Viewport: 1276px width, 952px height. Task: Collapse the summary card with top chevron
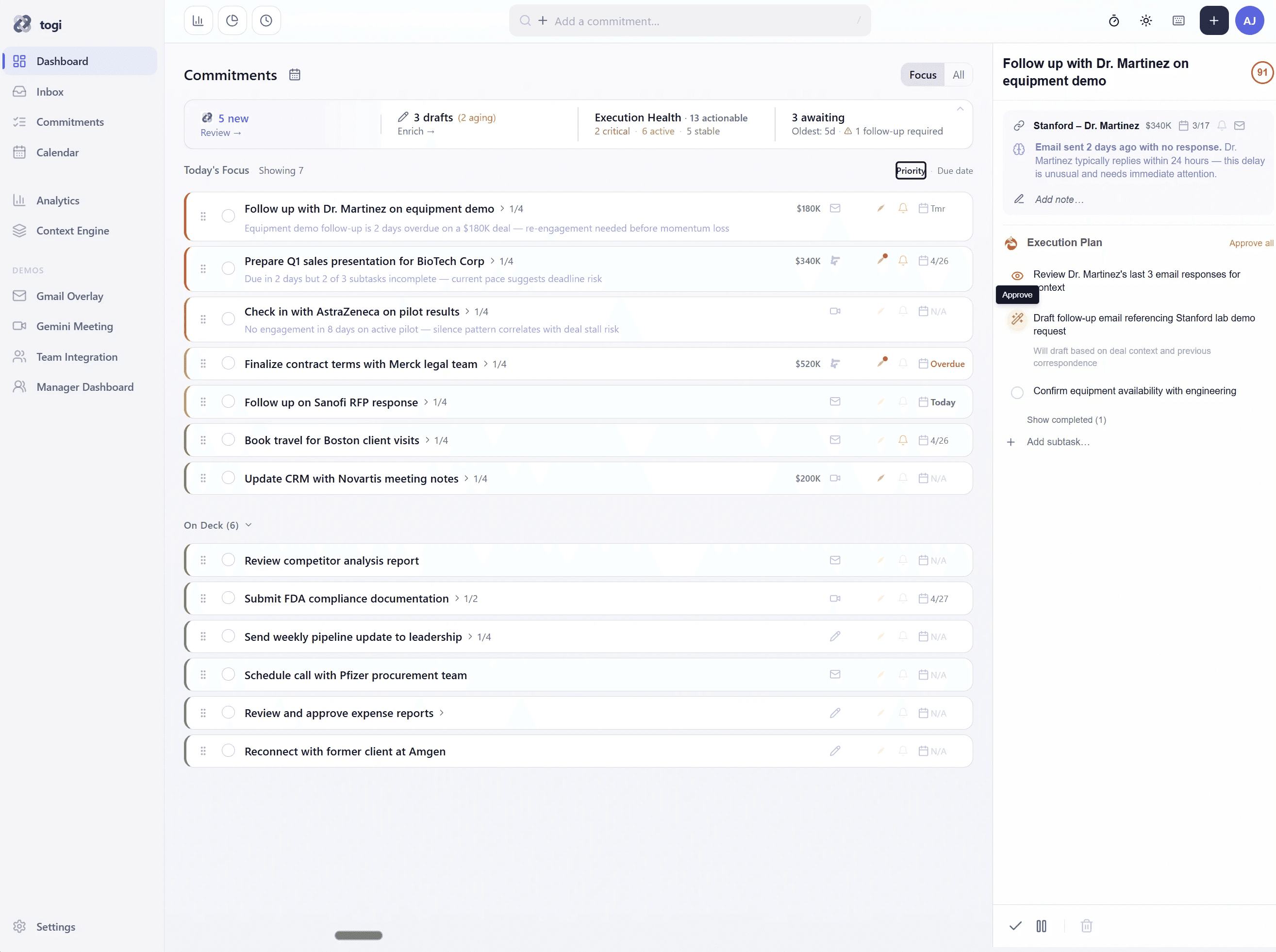[960, 109]
